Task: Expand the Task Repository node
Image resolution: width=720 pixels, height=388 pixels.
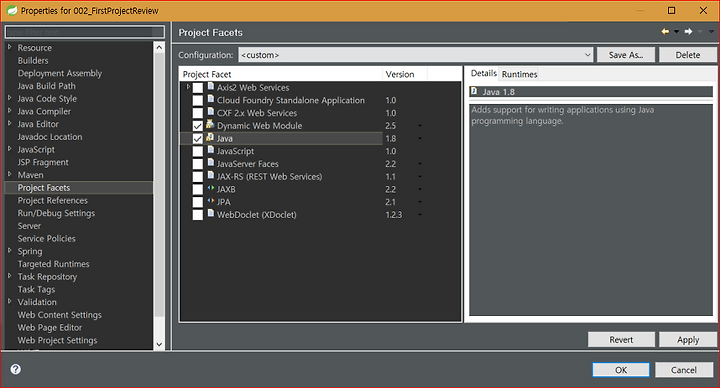Action: tap(10, 276)
